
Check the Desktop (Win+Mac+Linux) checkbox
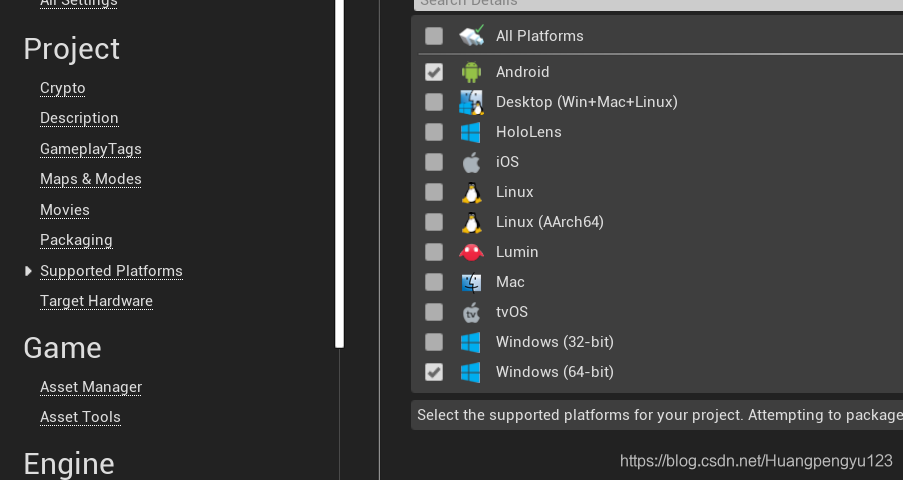pos(434,102)
